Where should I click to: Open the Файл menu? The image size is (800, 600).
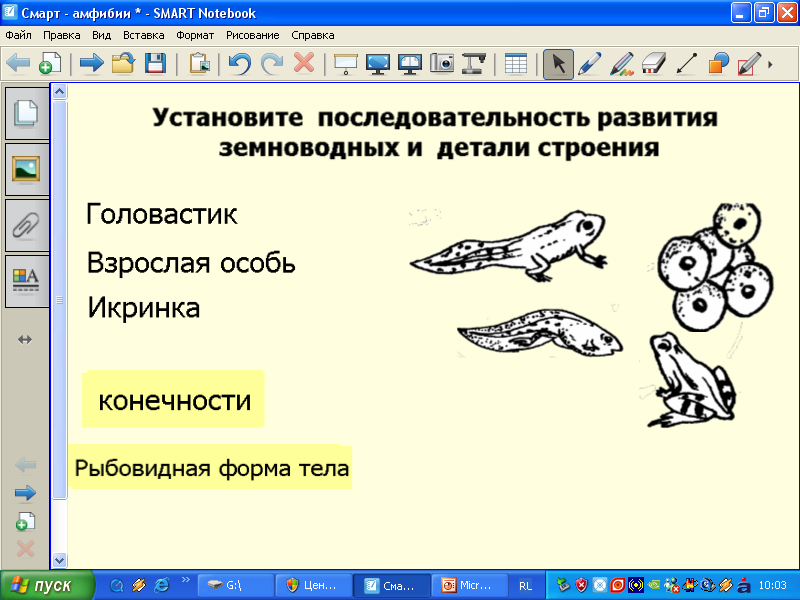(x=18, y=35)
